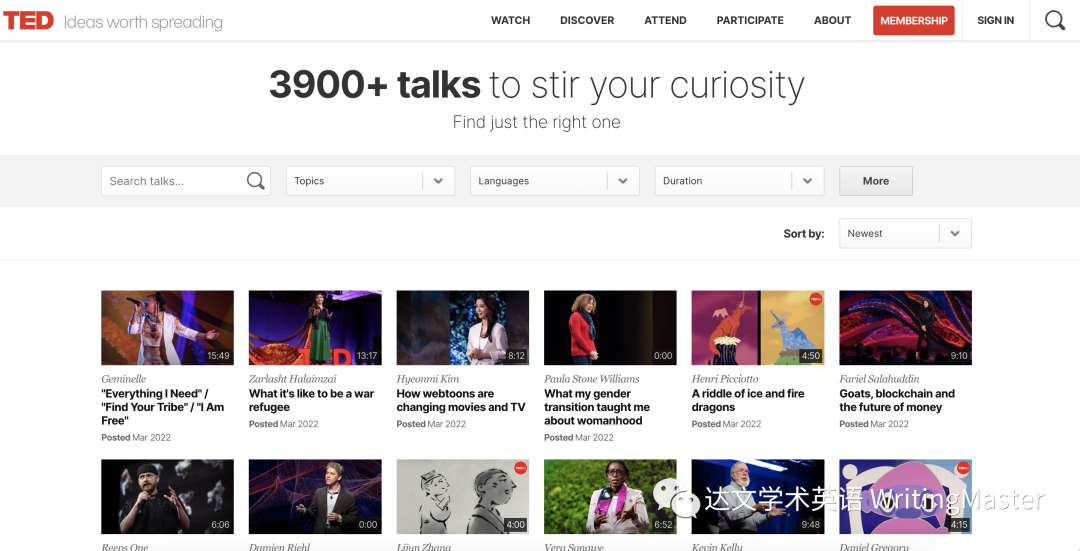This screenshot has height=551, width=1080.
Task: Click speaker name Geminelle
Action: (x=124, y=379)
